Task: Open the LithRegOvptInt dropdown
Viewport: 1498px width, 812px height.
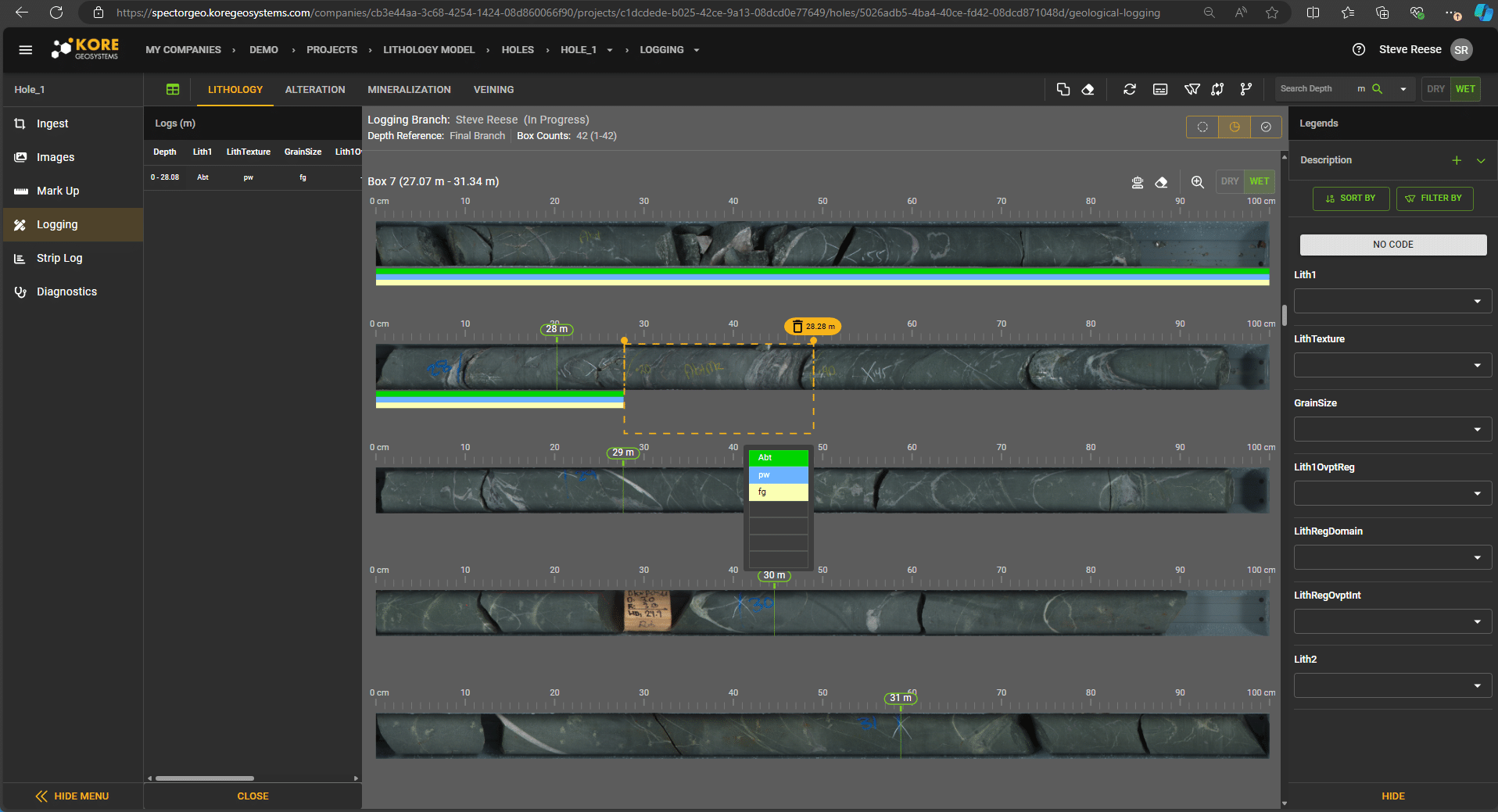Action: tap(1392, 621)
